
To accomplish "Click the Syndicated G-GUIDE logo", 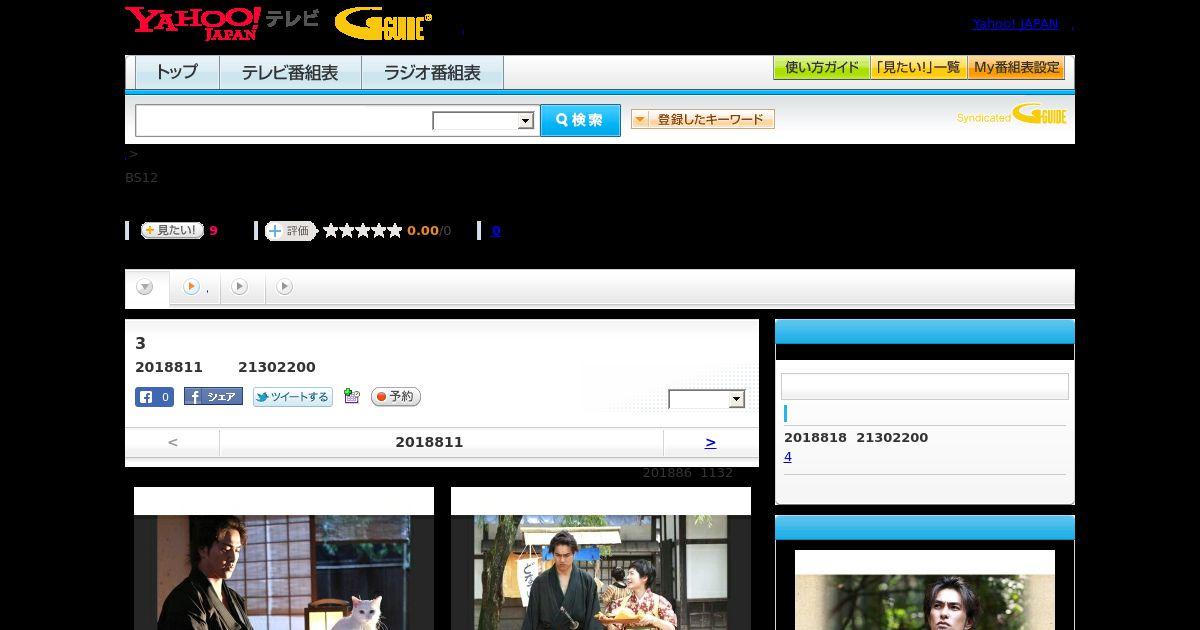I will [1012, 114].
